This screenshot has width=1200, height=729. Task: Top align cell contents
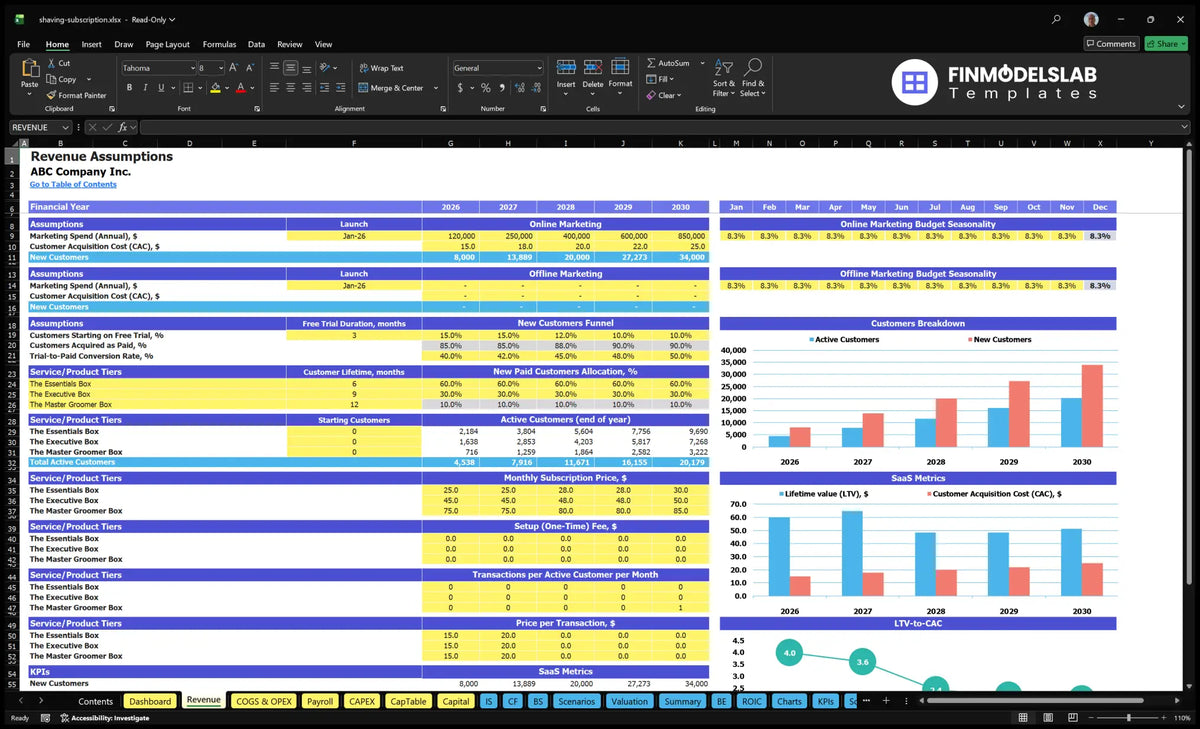pyautogui.click(x=275, y=68)
